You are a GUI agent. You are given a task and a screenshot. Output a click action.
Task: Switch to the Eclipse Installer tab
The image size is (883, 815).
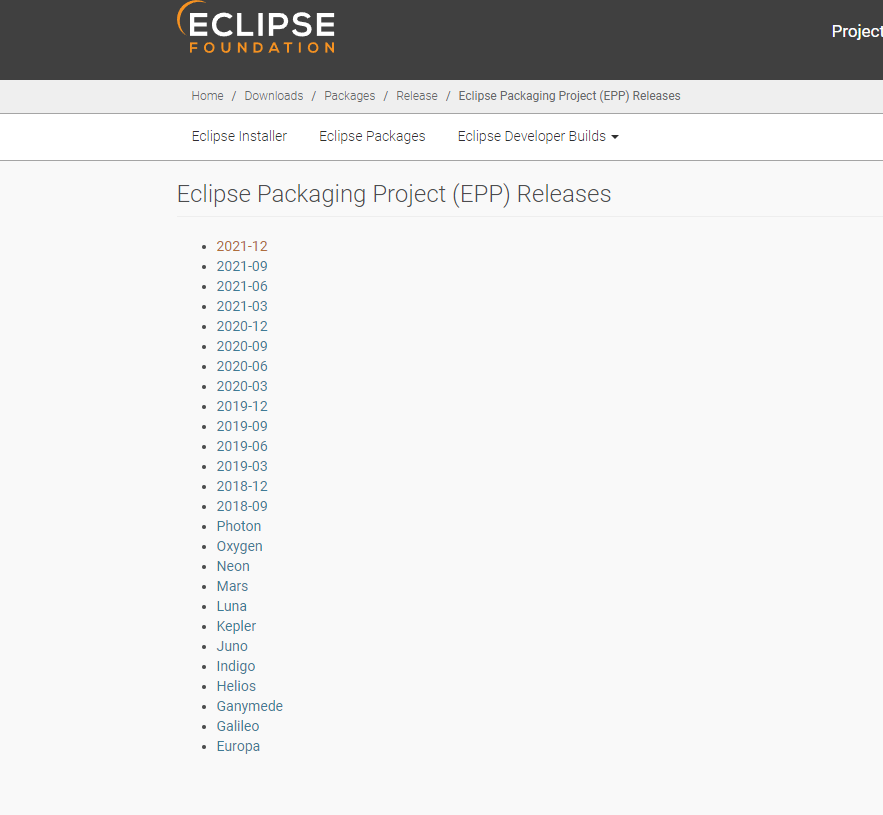click(x=238, y=136)
